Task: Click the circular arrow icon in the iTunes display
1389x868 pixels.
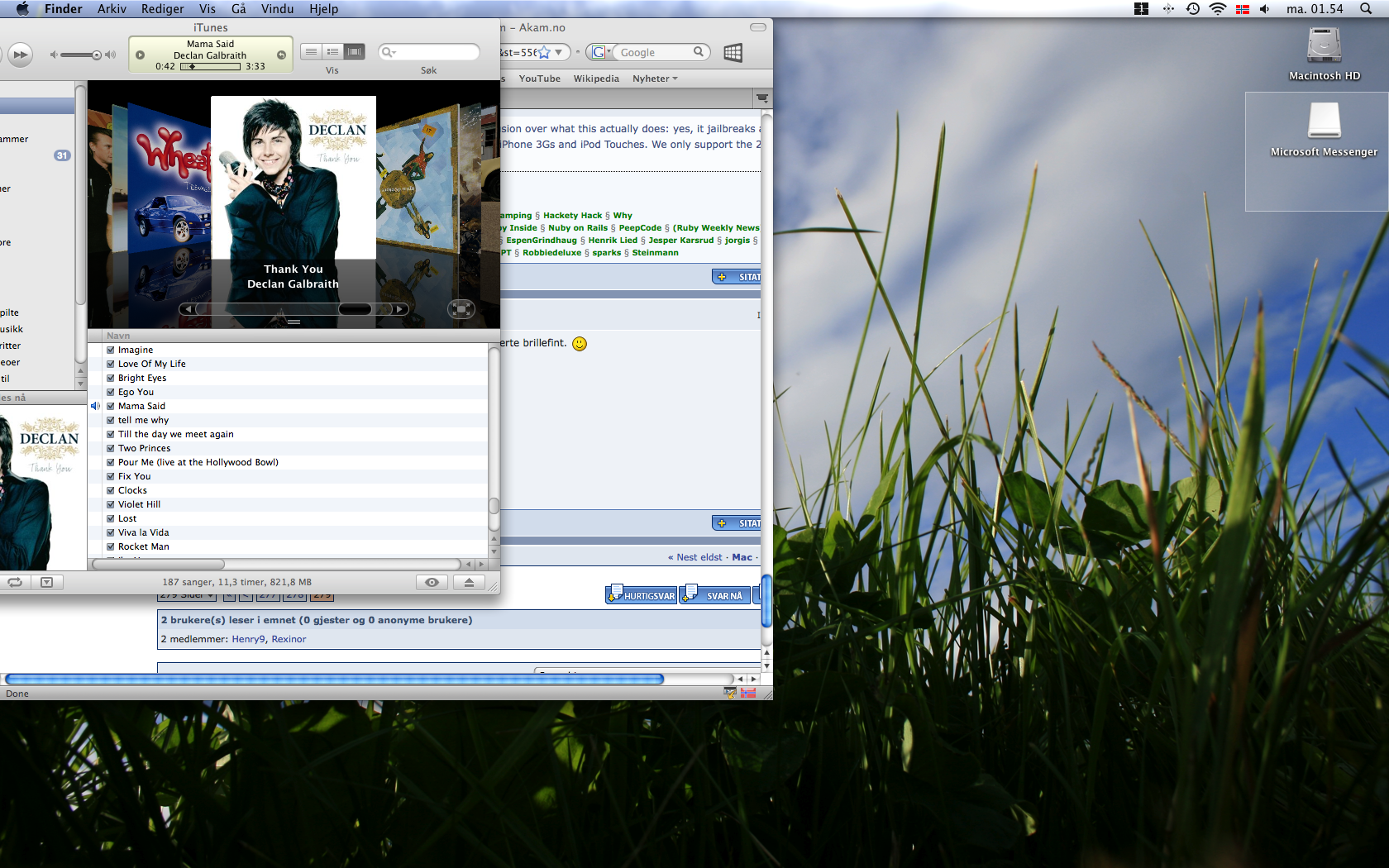Action: point(281,55)
